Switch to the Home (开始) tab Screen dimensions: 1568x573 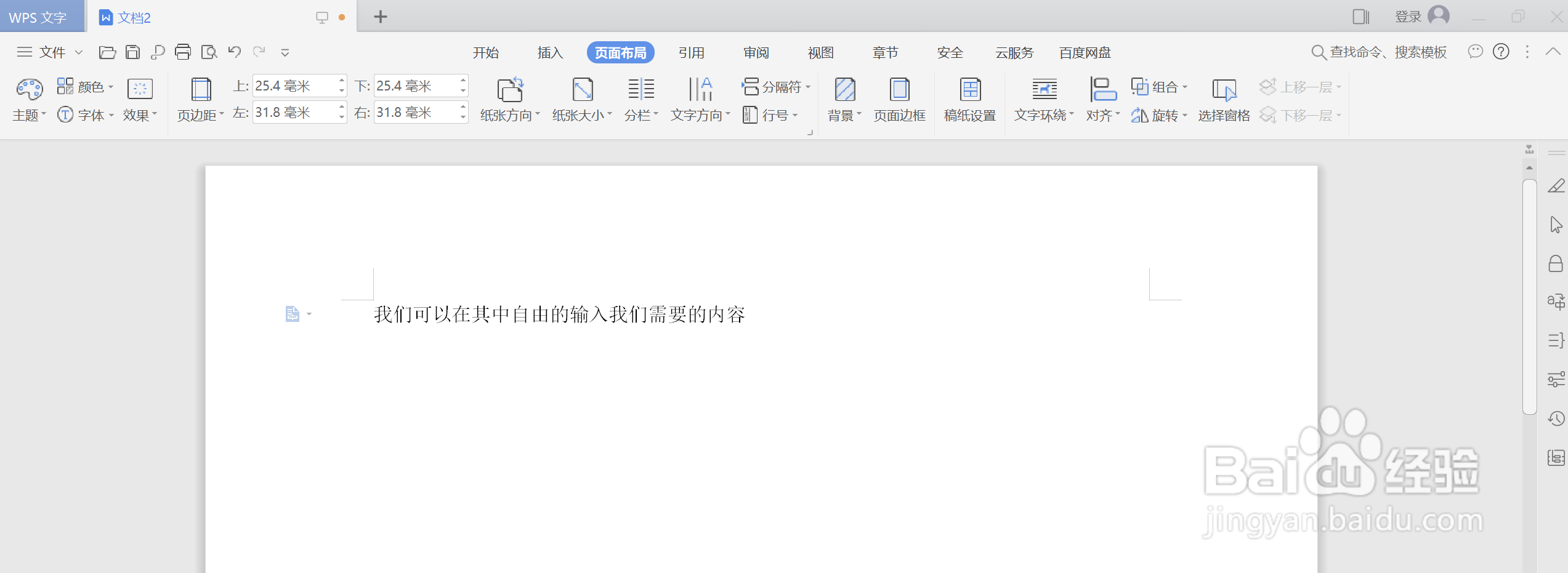(x=486, y=53)
